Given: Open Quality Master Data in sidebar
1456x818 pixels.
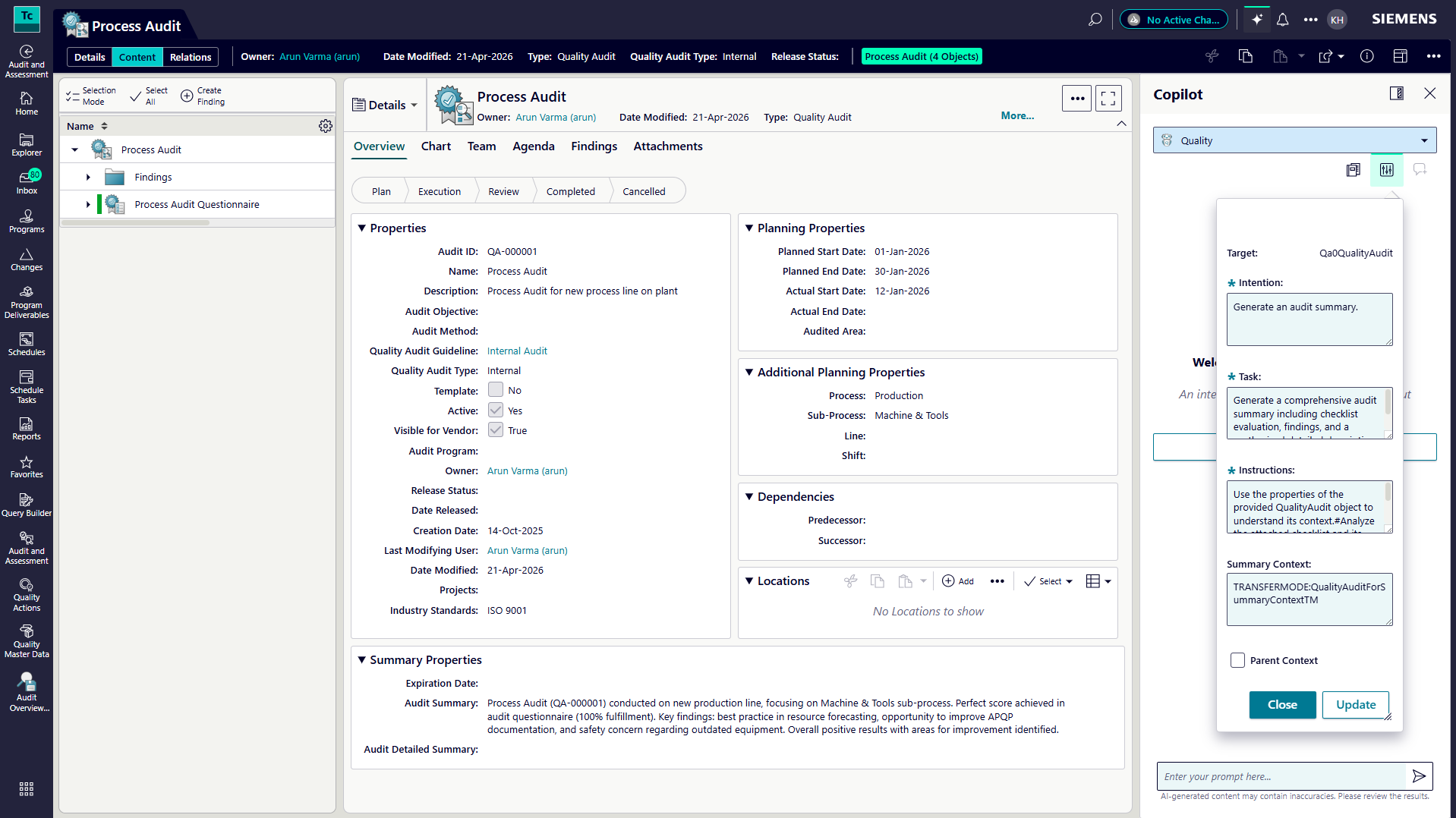Looking at the screenshot, I should tap(27, 641).
